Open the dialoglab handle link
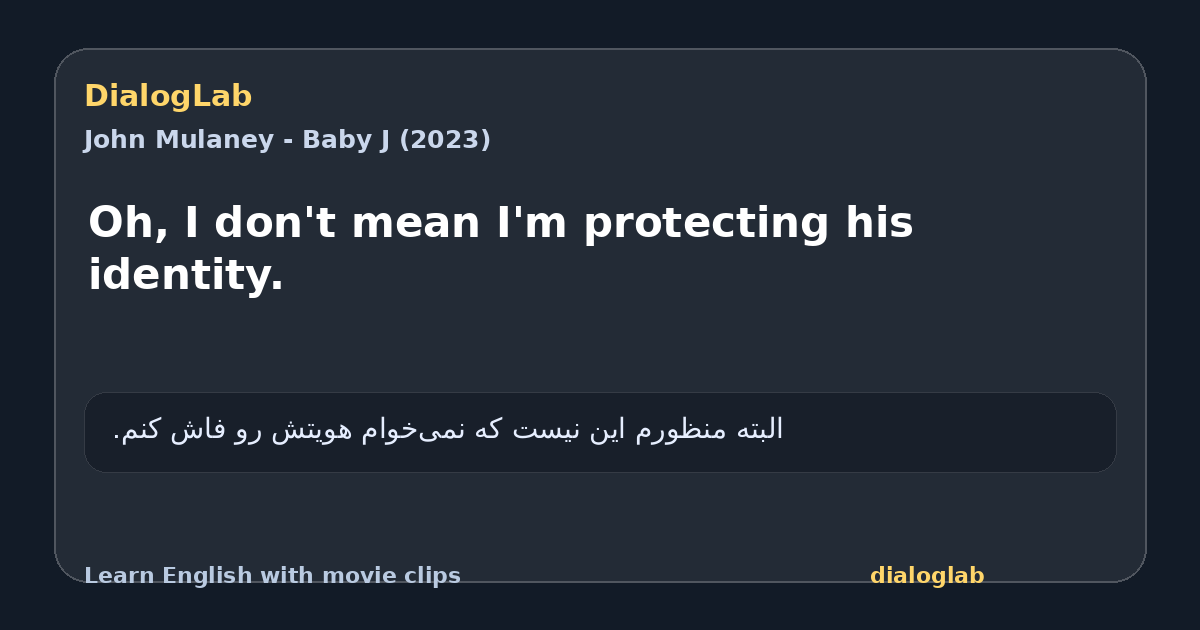Viewport: 1200px width, 630px height. (927, 576)
